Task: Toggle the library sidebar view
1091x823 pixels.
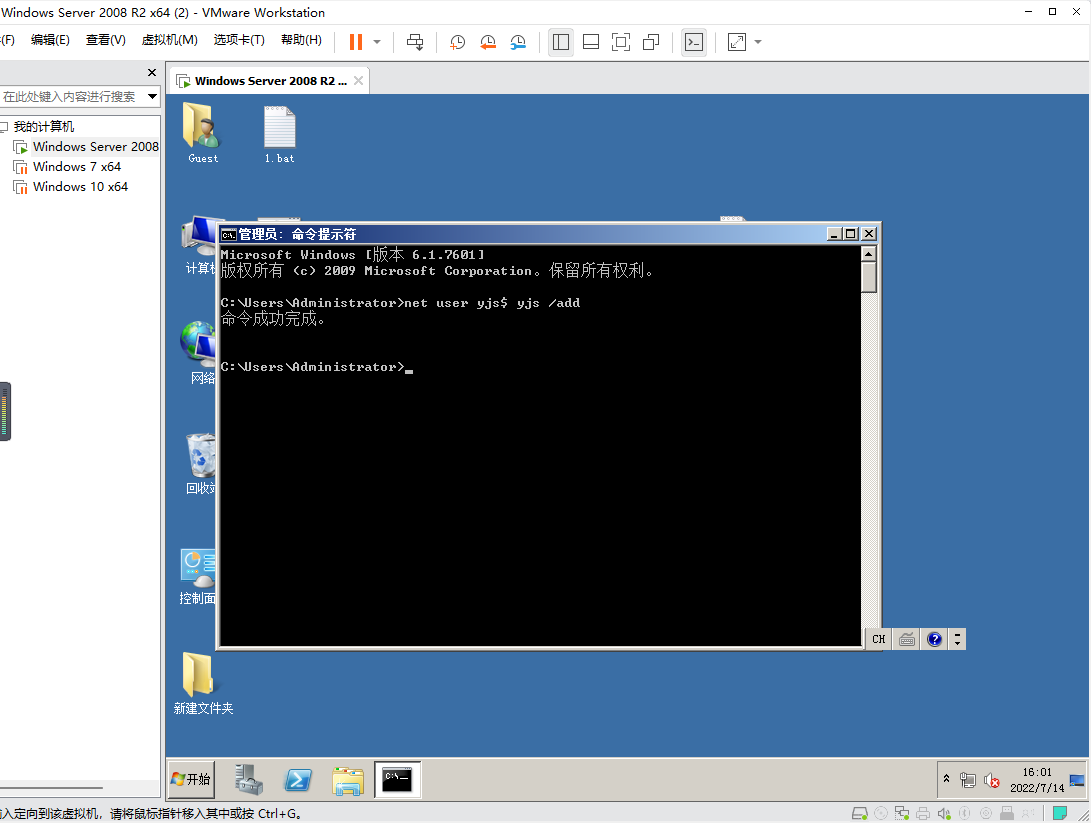Action: pos(561,42)
